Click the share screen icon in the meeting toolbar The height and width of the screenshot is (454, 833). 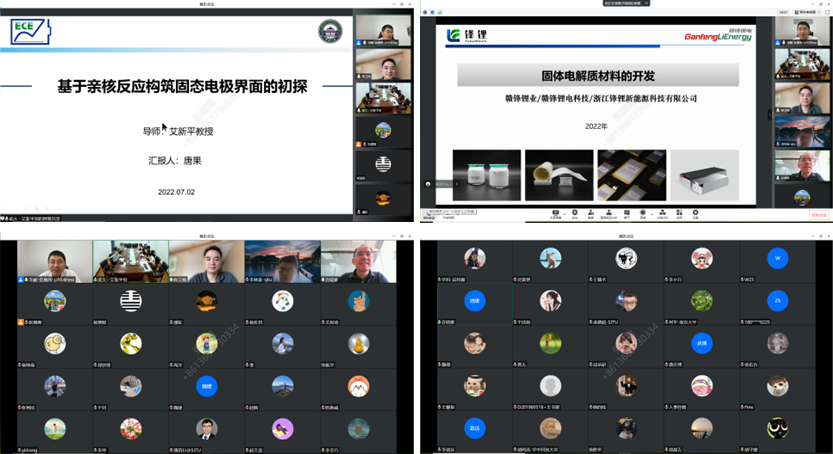556,212
